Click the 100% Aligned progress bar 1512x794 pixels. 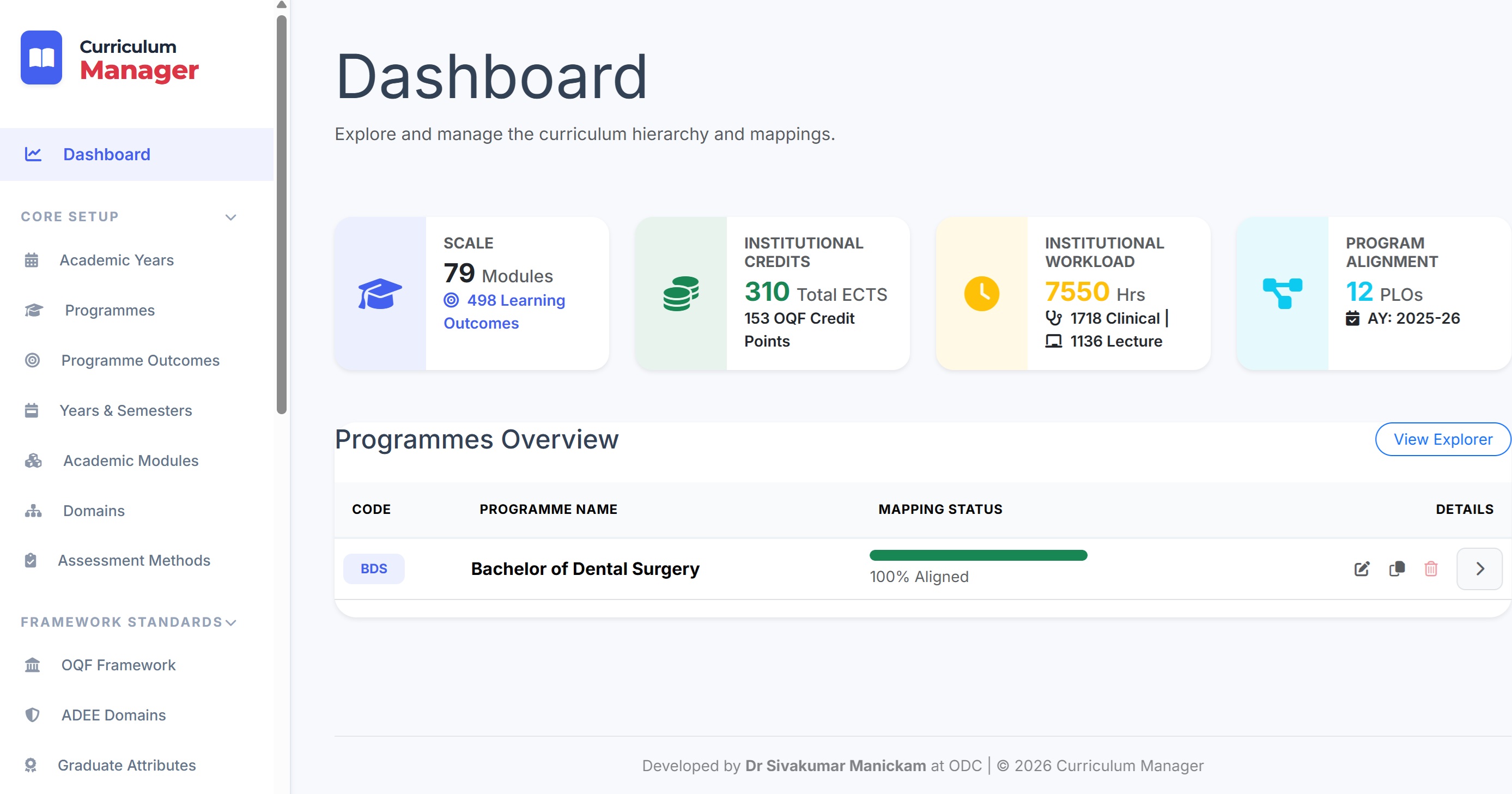coord(978,555)
